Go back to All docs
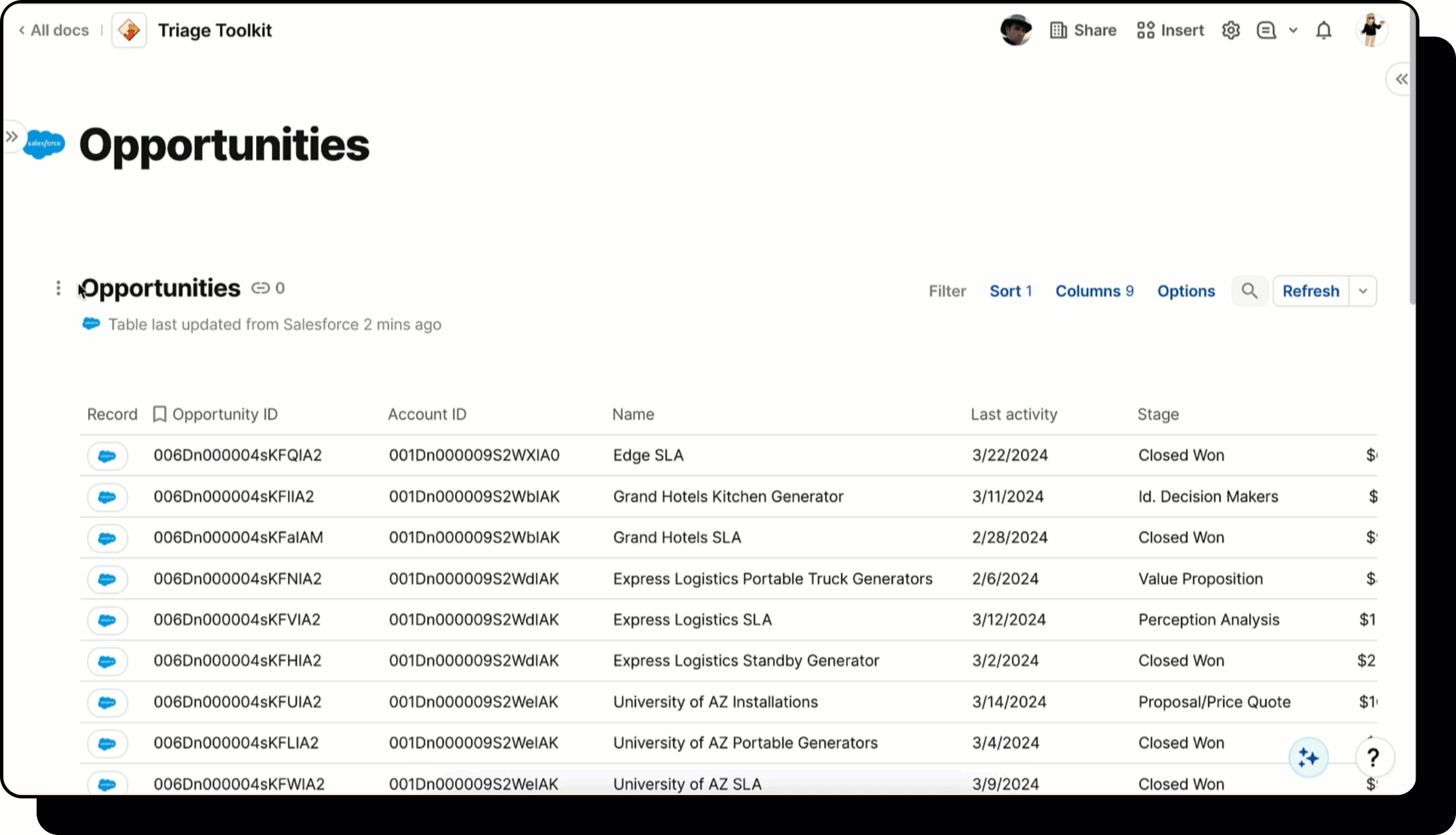 [54, 30]
